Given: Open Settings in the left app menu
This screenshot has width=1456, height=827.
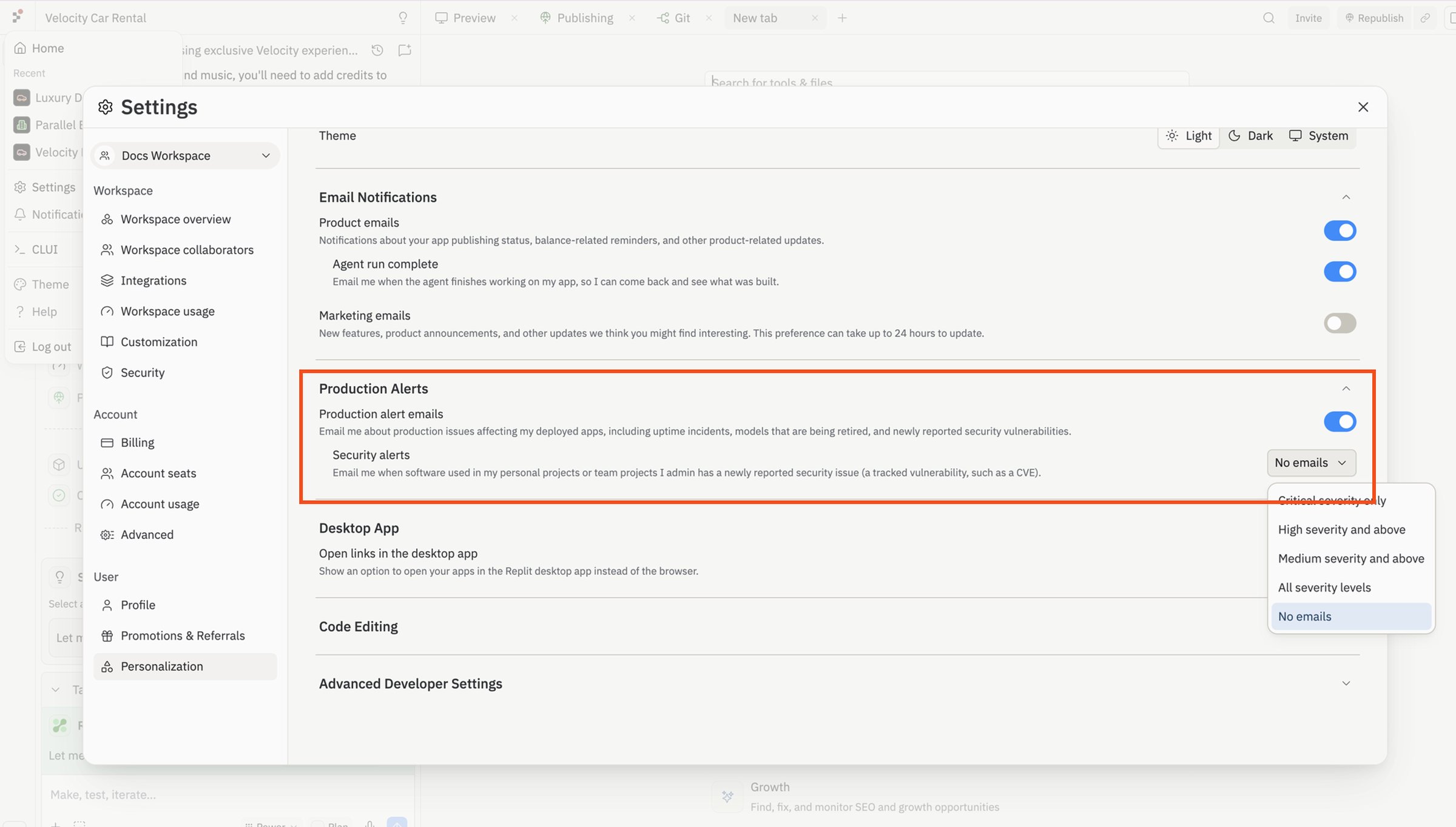Looking at the screenshot, I should tap(45, 187).
